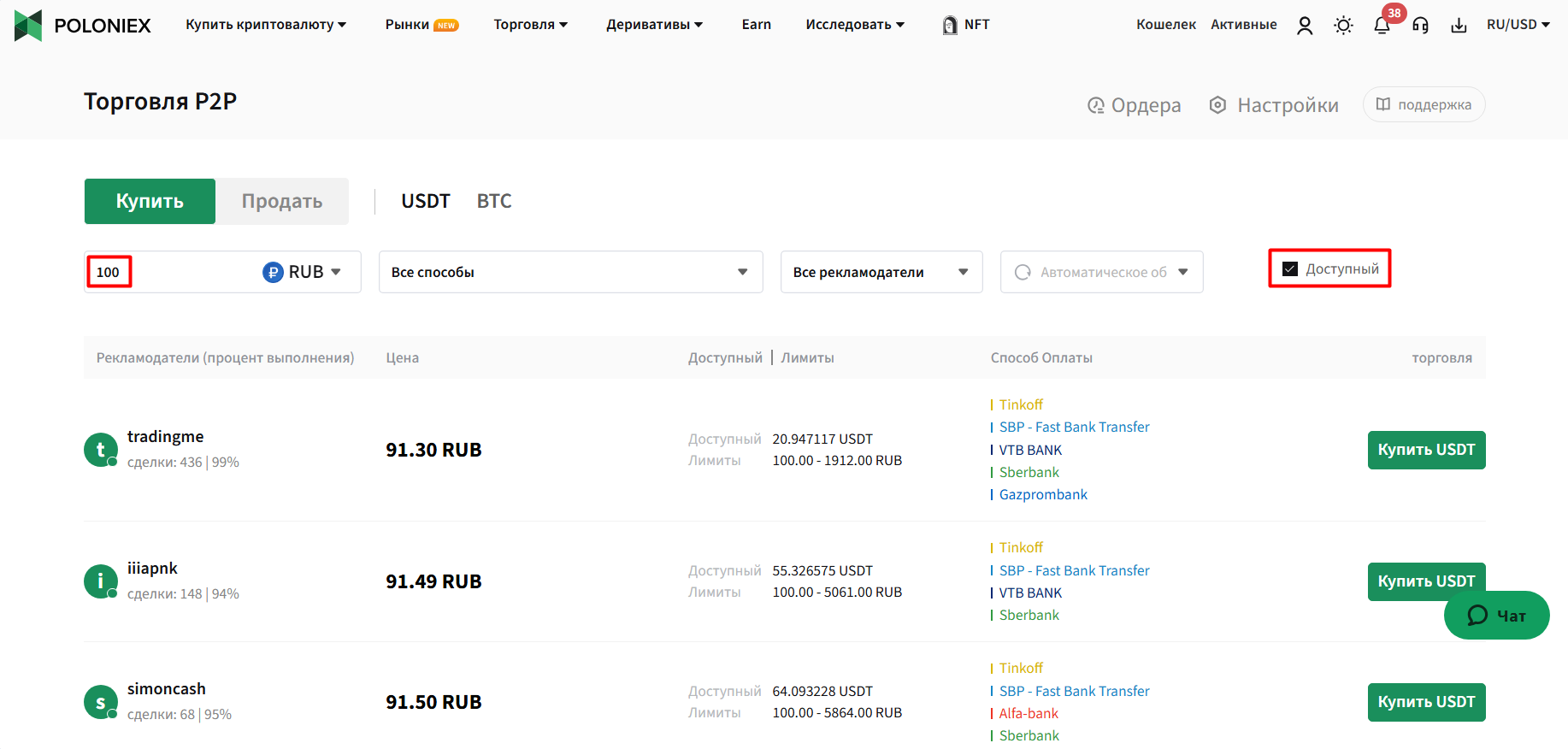
Task: Toggle the Доступный checkbox
Action: [1290, 268]
